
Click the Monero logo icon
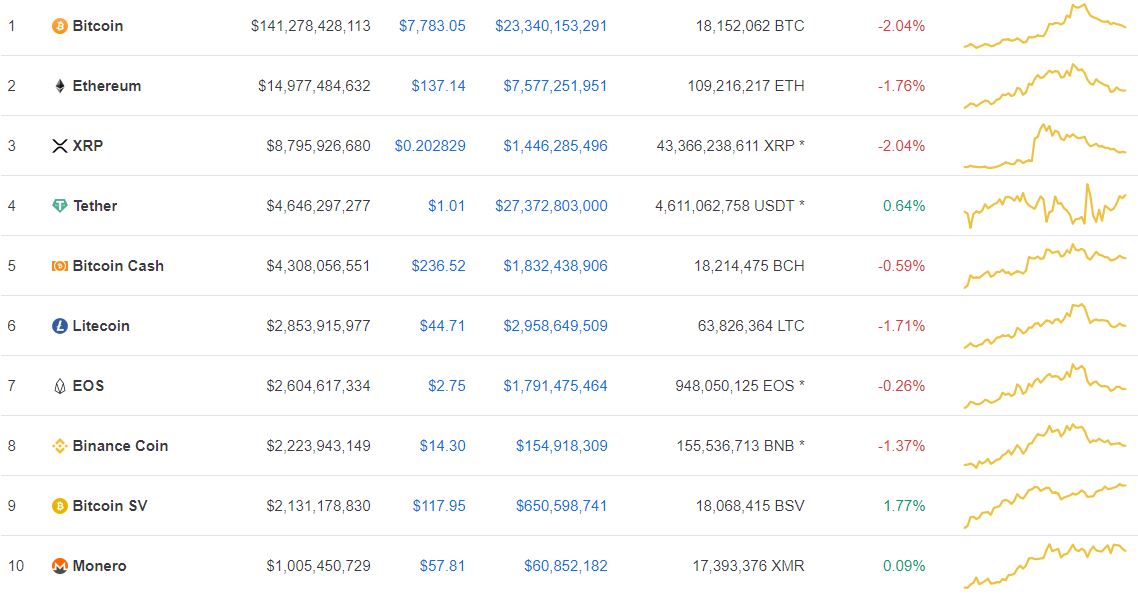60,566
